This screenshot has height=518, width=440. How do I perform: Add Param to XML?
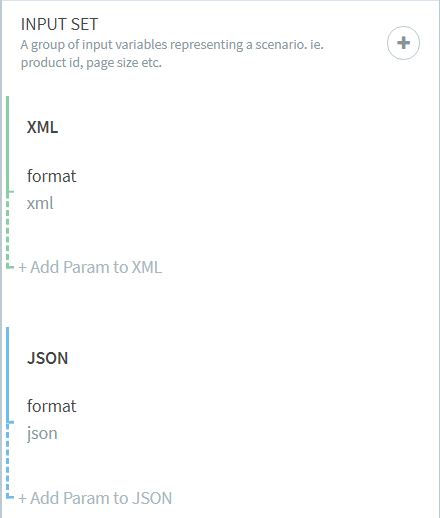tap(90, 267)
